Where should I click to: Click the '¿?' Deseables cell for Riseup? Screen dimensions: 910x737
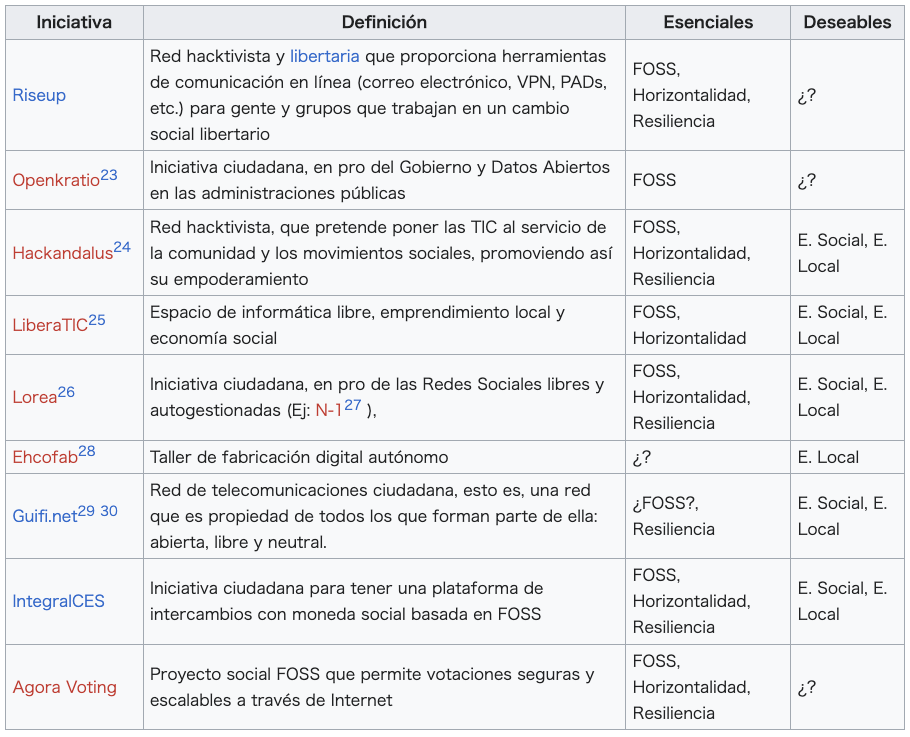pos(847,95)
